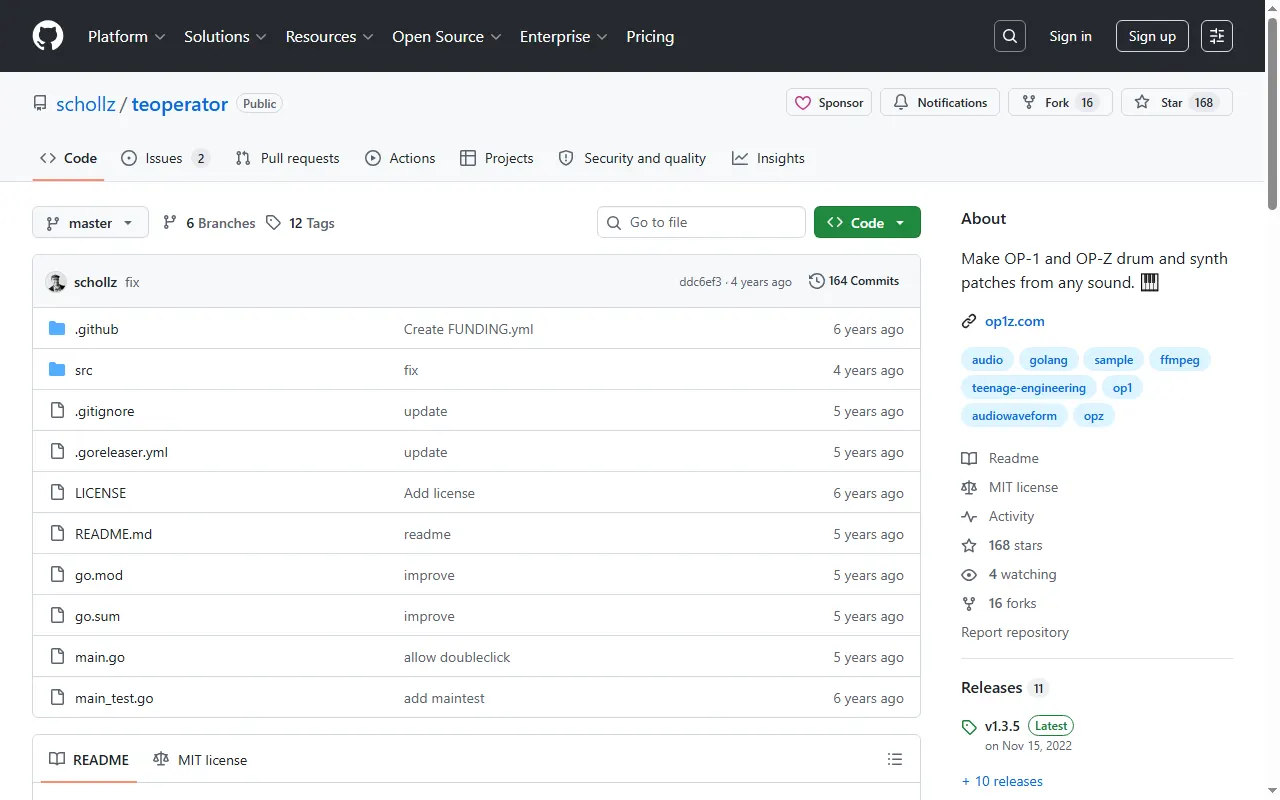Star the teoperator repository
Image resolution: width=1280 pixels, height=800 pixels.
[1177, 102]
